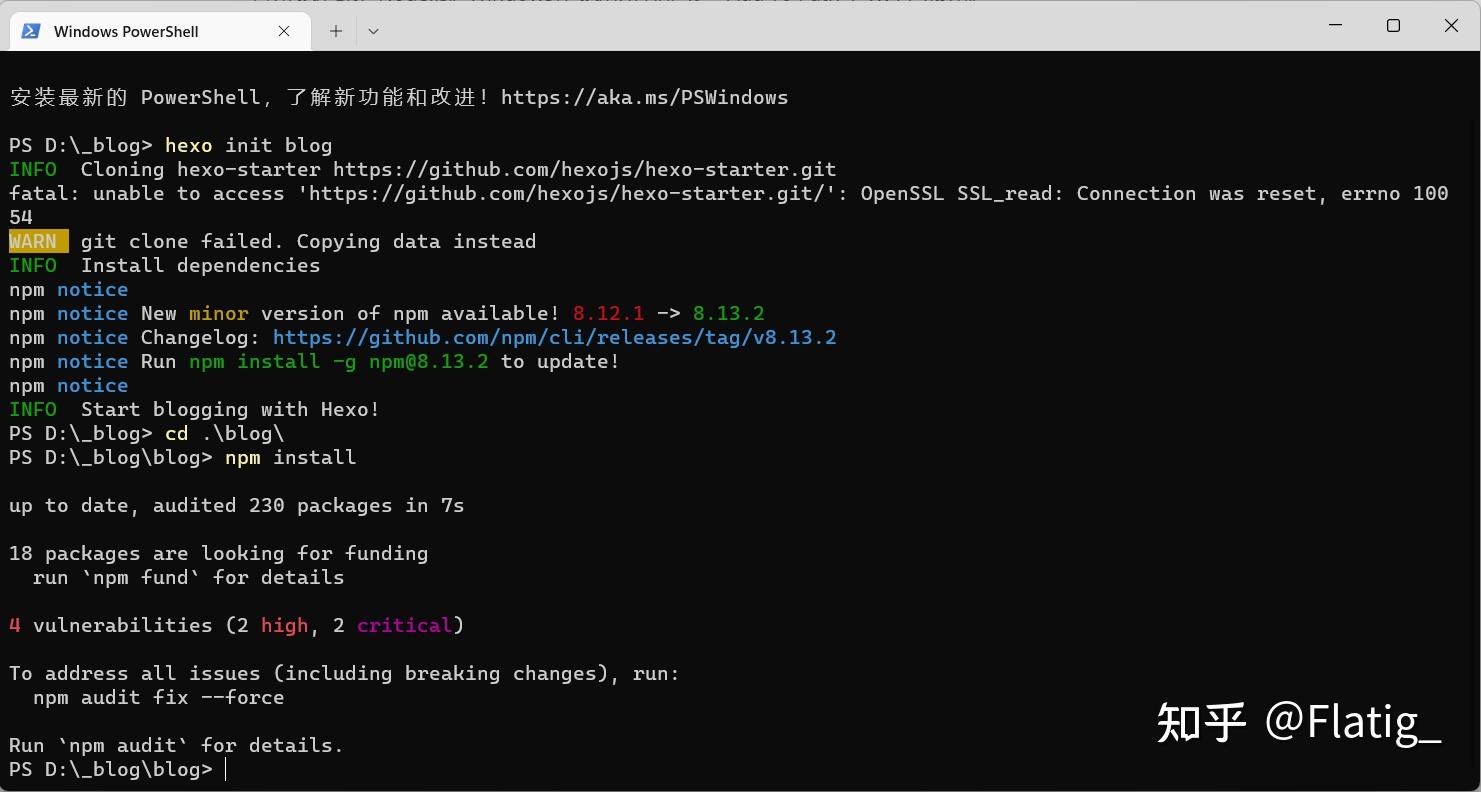Viewport: 1481px width, 792px height.
Task: Close the Windows PowerShell tab
Action: pyautogui.click(x=283, y=31)
